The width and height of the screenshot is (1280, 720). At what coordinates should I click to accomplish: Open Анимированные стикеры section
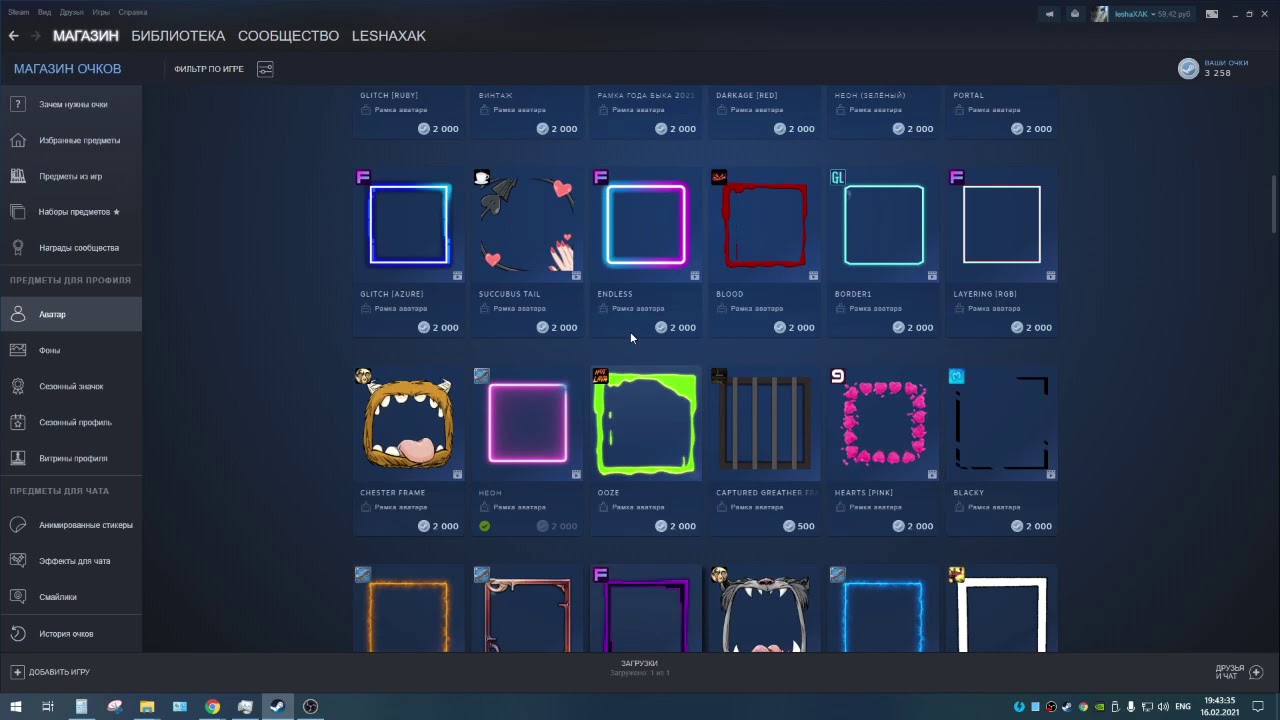pyautogui.click(x=71, y=525)
